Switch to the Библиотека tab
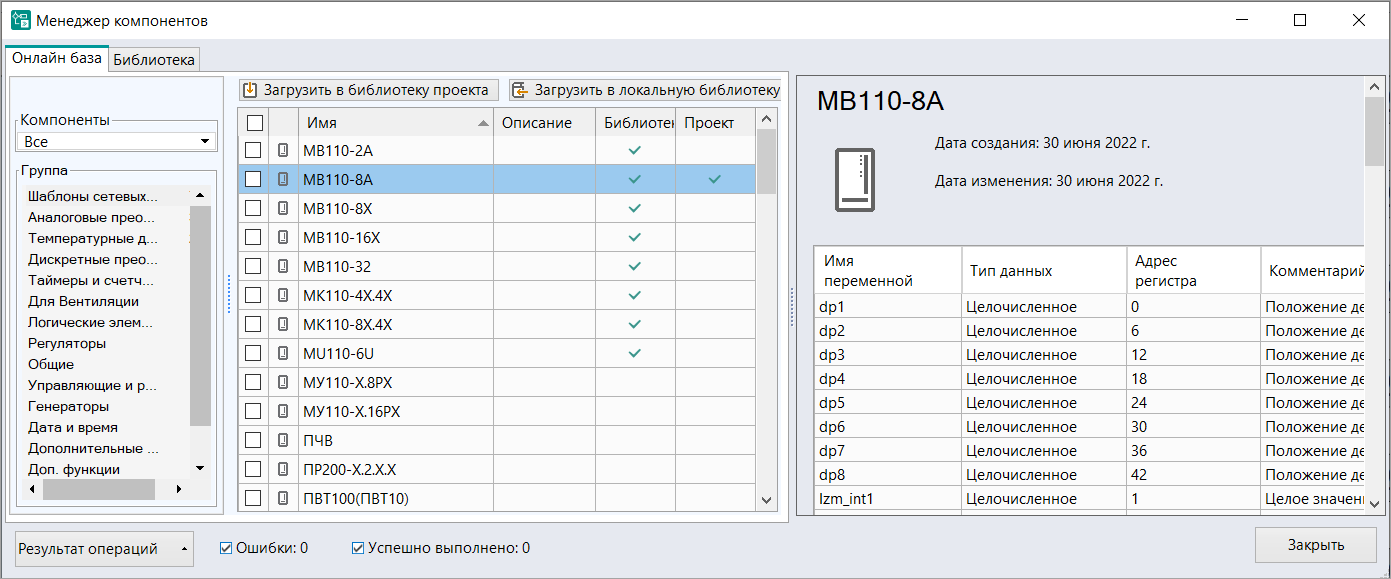1391x579 pixels. click(x=154, y=60)
